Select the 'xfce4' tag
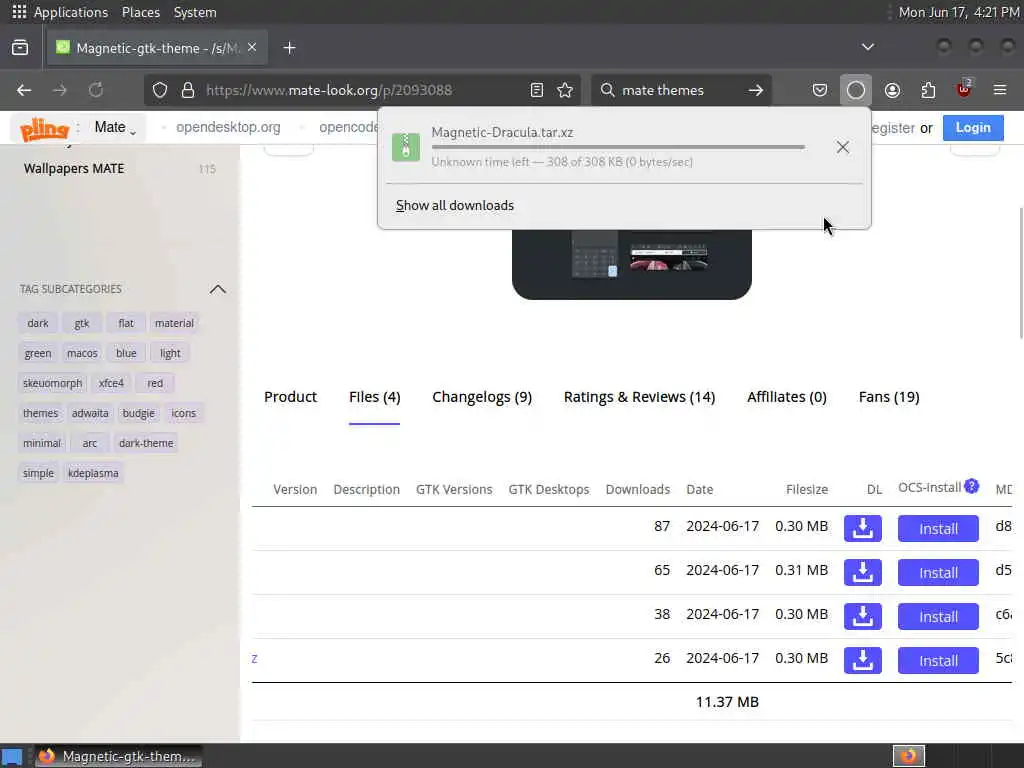 (x=111, y=383)
